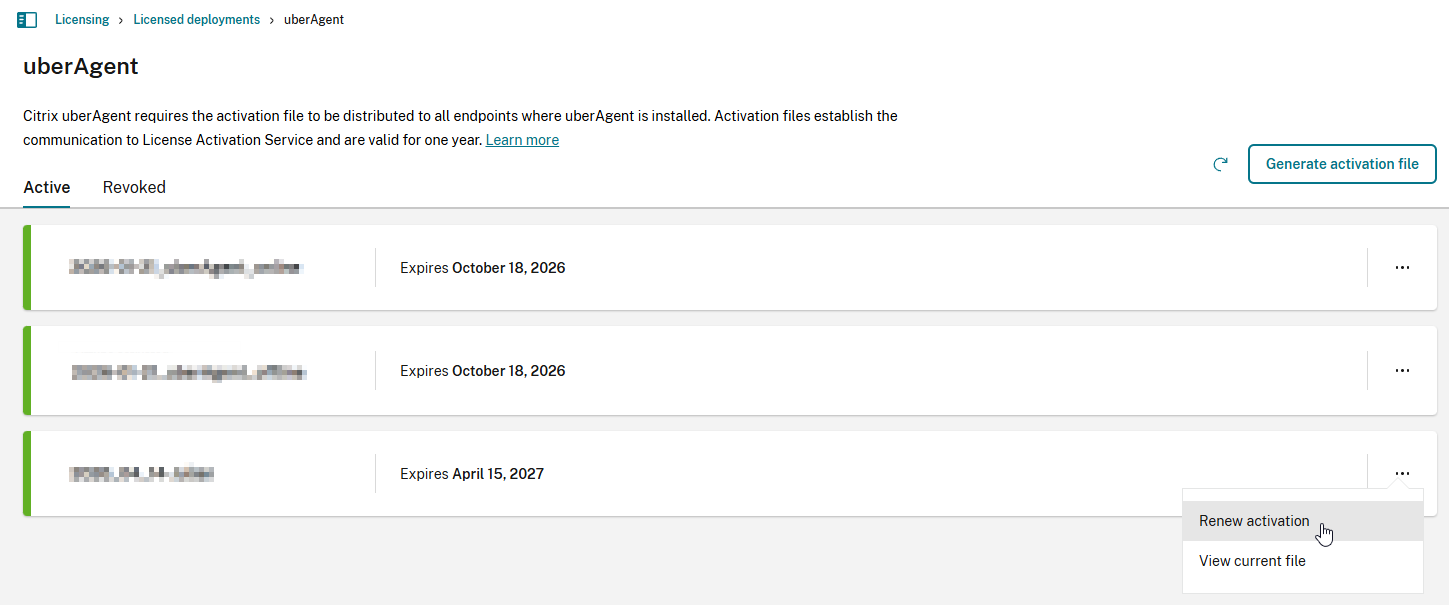Viewport: 1449px width, 605px height.
Task: Click the refresh icon beside Generate button
Action: pos(1220,164)
